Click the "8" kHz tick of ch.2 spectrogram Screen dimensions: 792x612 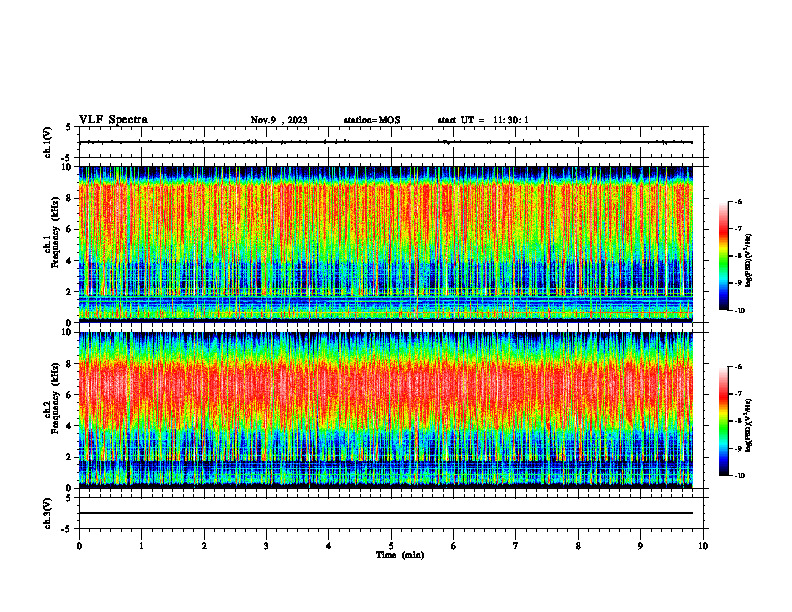tap(70, 364)
